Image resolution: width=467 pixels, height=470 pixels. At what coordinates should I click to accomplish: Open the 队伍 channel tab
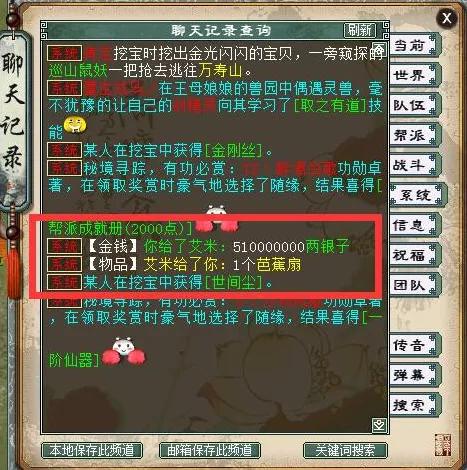[x=413, y=105]
